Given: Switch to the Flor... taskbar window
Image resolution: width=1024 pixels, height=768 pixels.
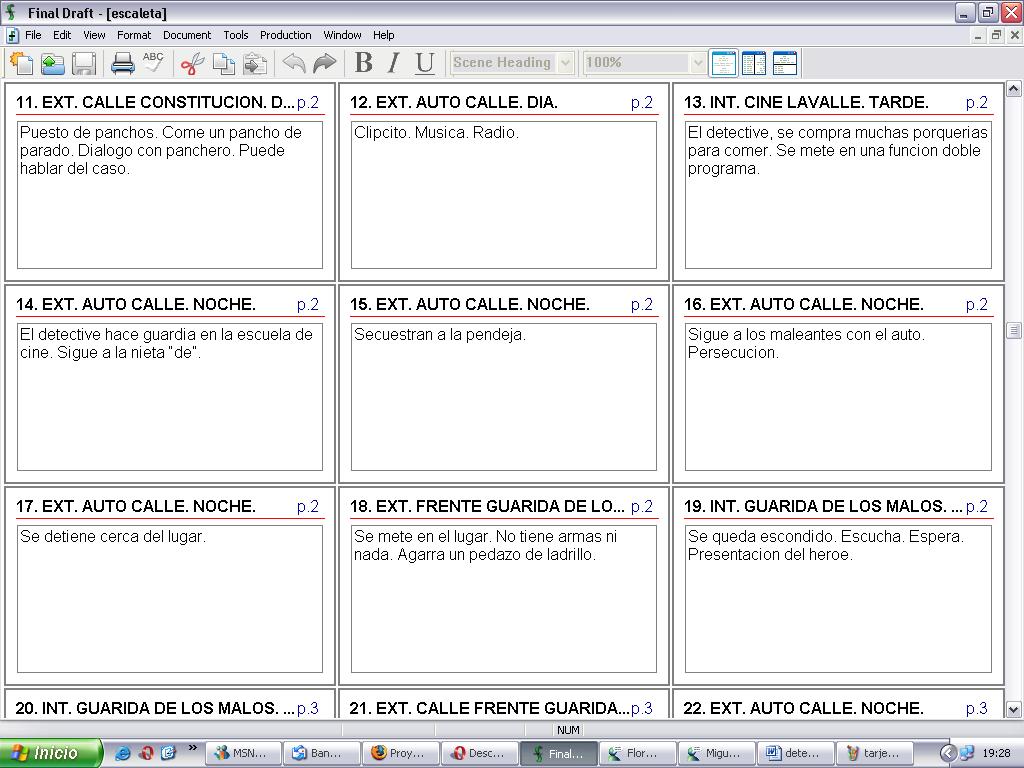Looking at the screenshot, I should pos(636,753).
